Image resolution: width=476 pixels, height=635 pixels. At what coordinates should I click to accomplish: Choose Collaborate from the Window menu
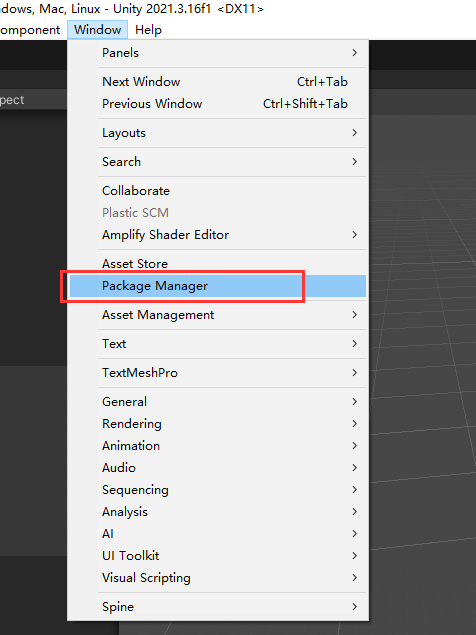pos(218,191)
